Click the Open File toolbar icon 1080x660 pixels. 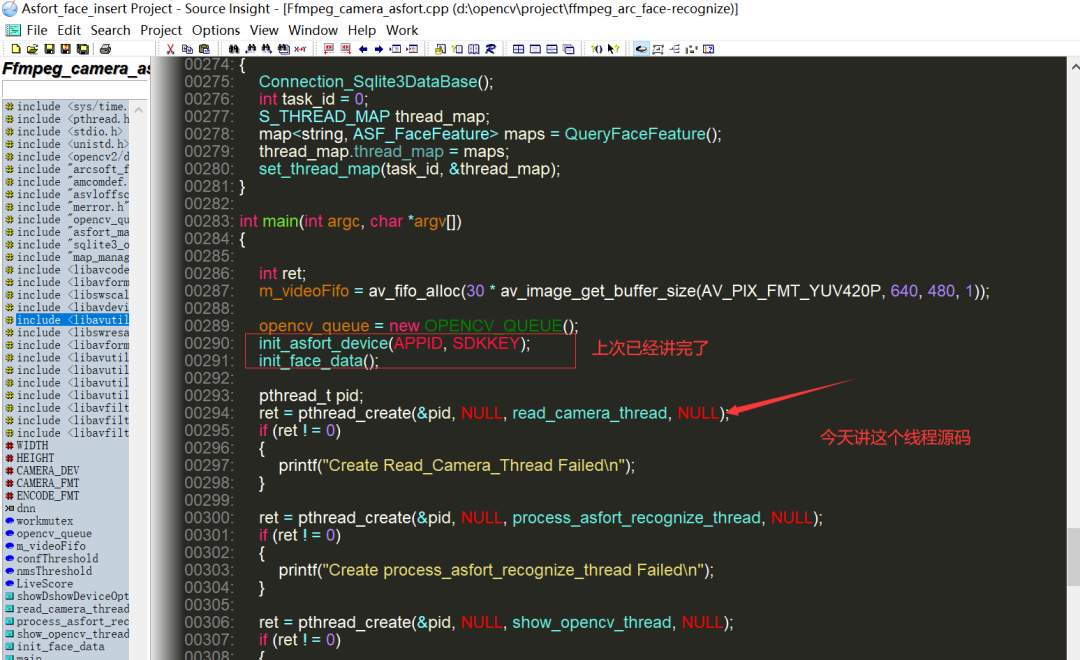(x=32, y=49)
